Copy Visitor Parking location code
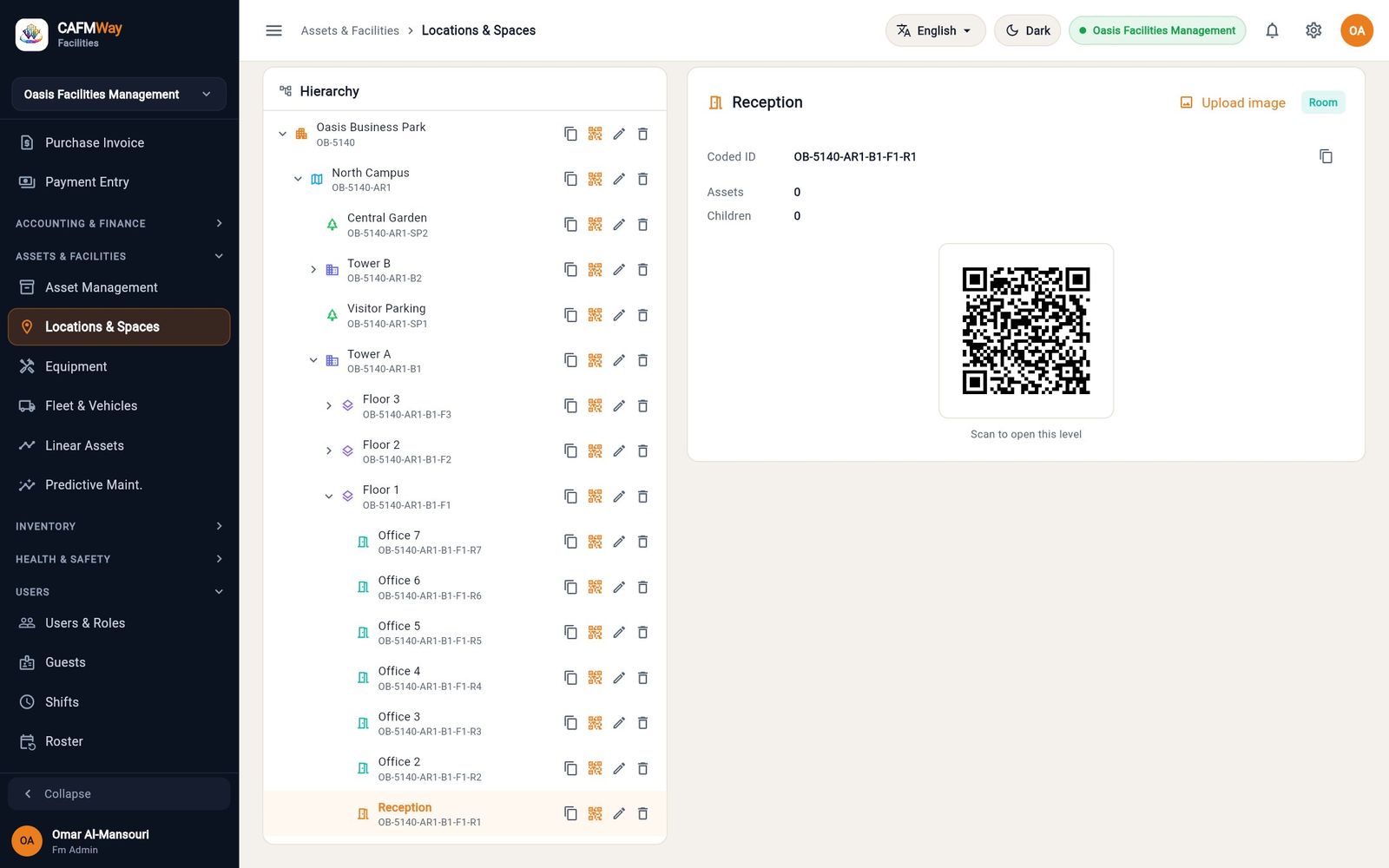The width and height of the screenshot is (1389, 868). click(570, 315)
